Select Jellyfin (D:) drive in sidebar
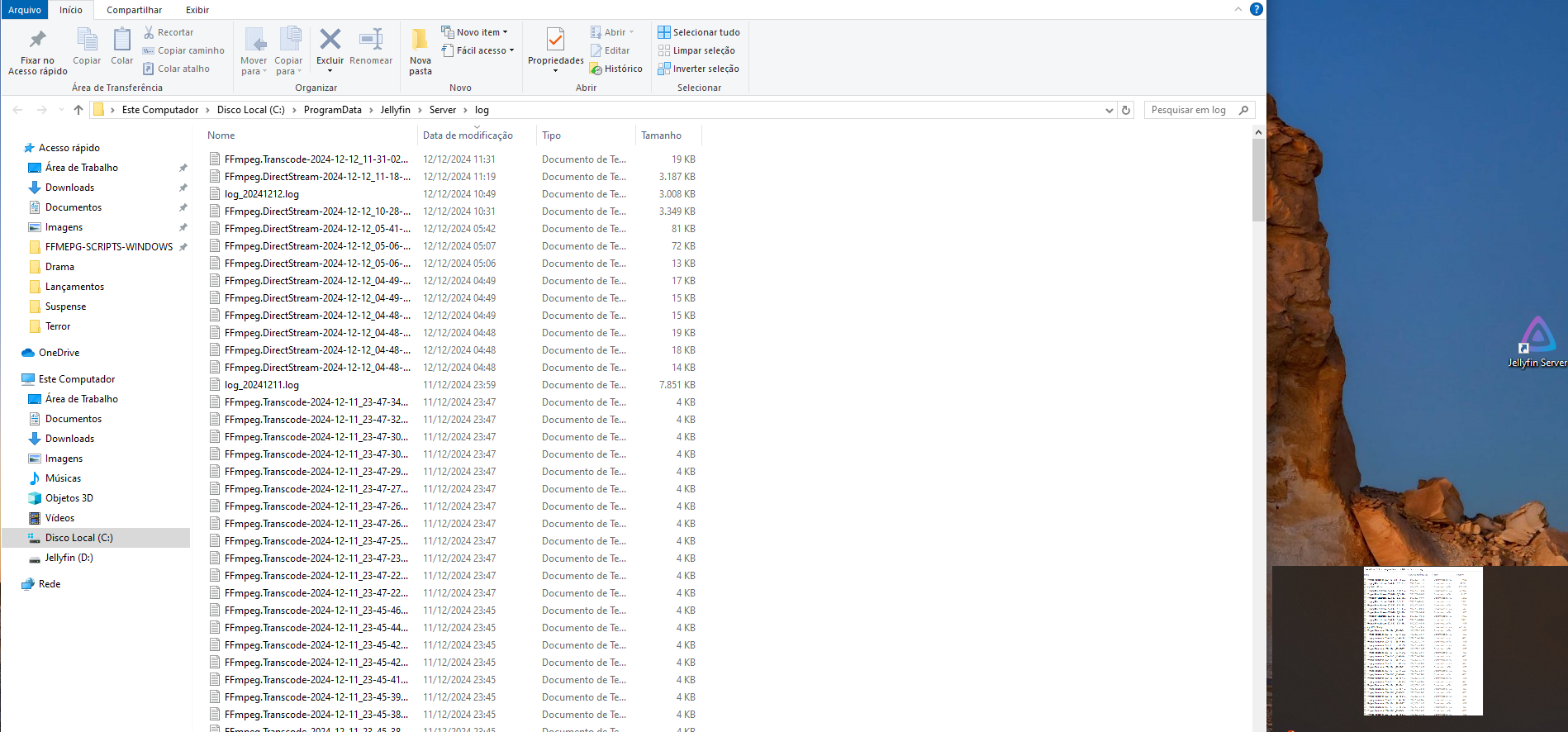 (x=69, y=558)
